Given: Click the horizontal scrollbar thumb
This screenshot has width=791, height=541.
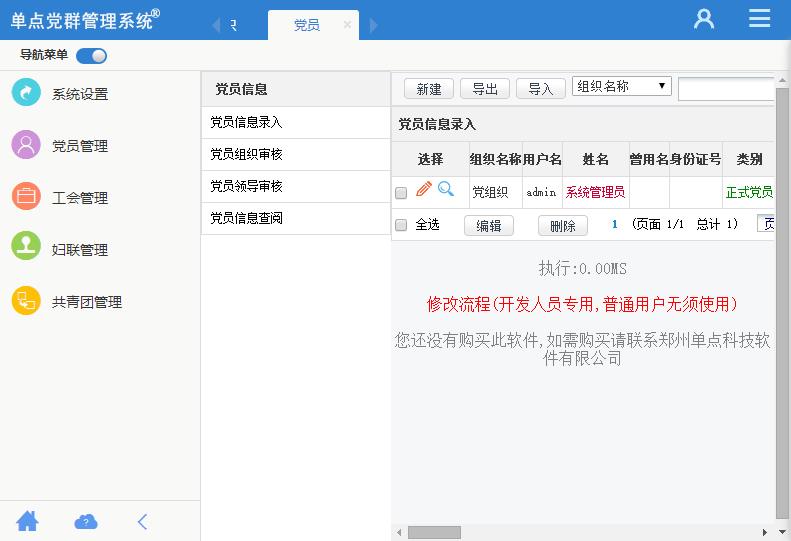Looking at the screenshot, I should pyautogui.click(x=434, y=532).
